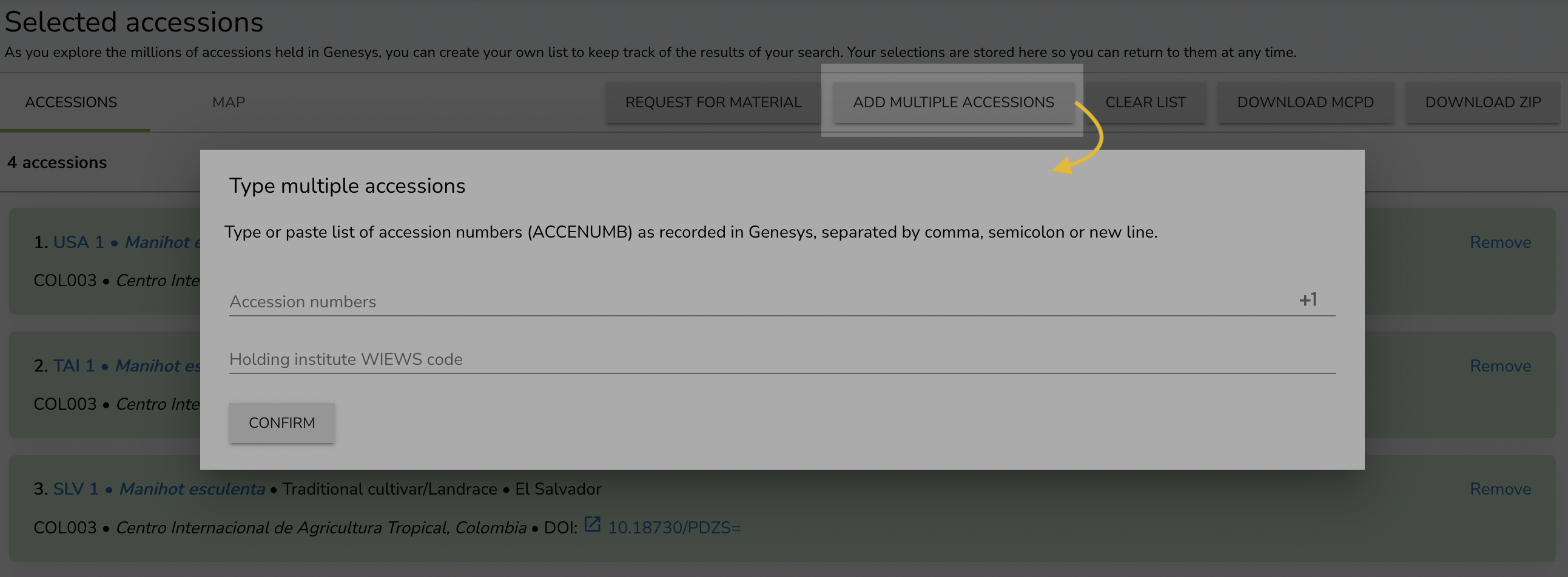Remove the TAI 1 accession from list
This screenshot has height=577, width=1568.
point(1499,365)
